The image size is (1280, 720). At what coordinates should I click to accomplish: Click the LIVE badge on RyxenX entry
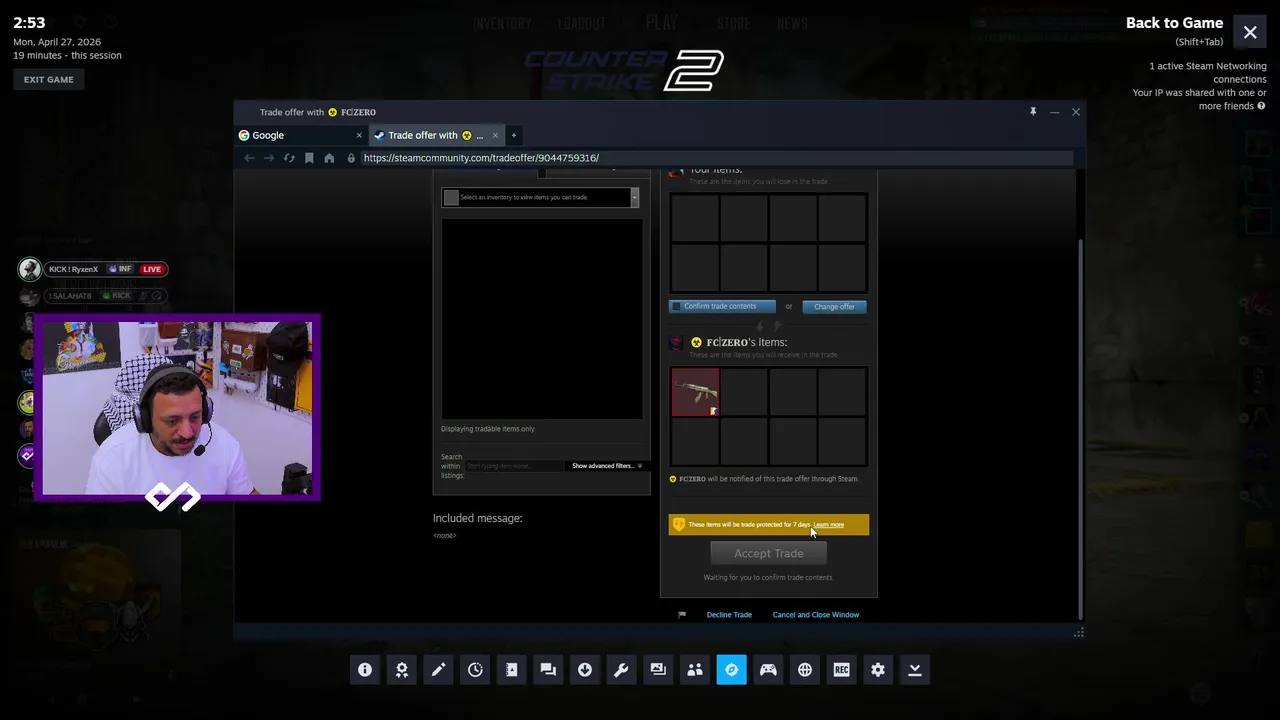click(152, 269)
